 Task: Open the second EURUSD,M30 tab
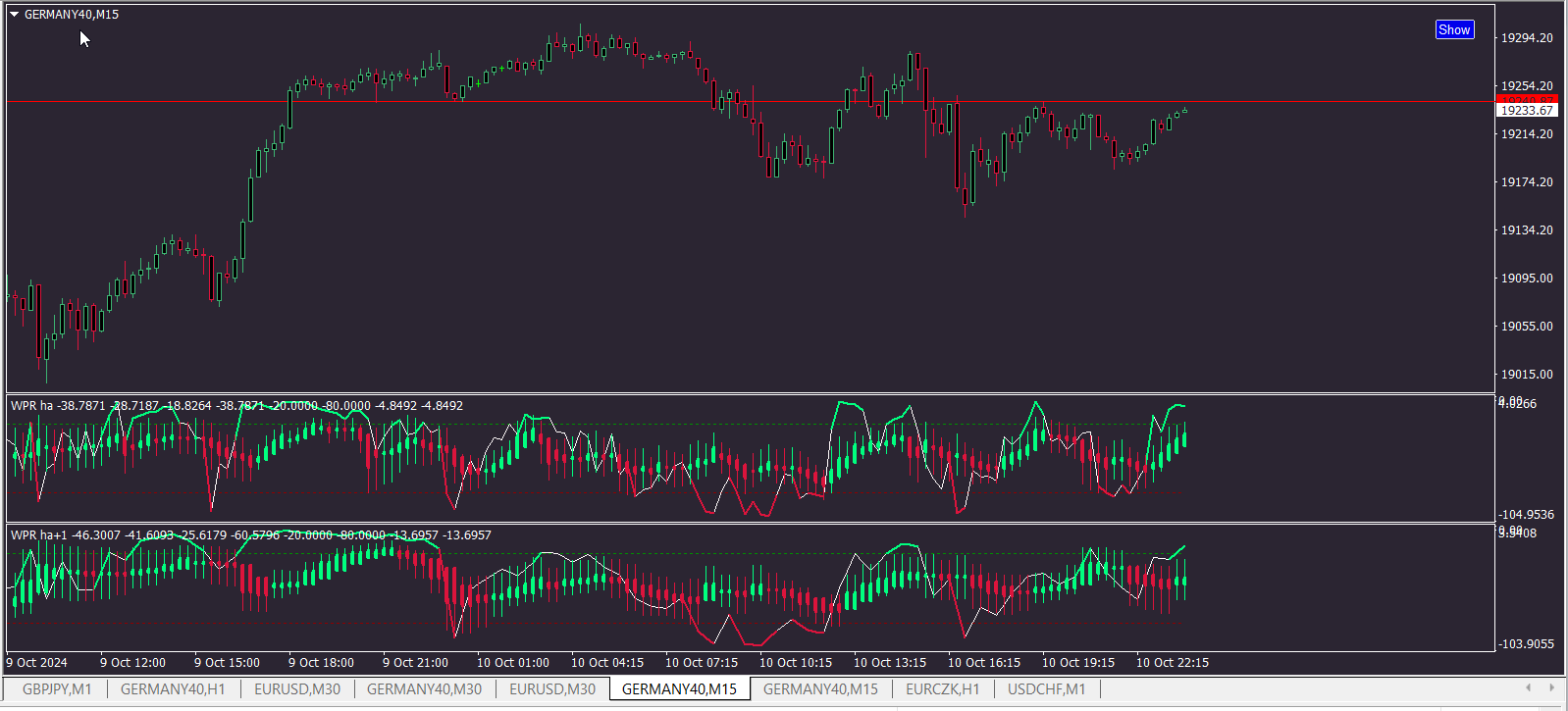coord(552,688)
